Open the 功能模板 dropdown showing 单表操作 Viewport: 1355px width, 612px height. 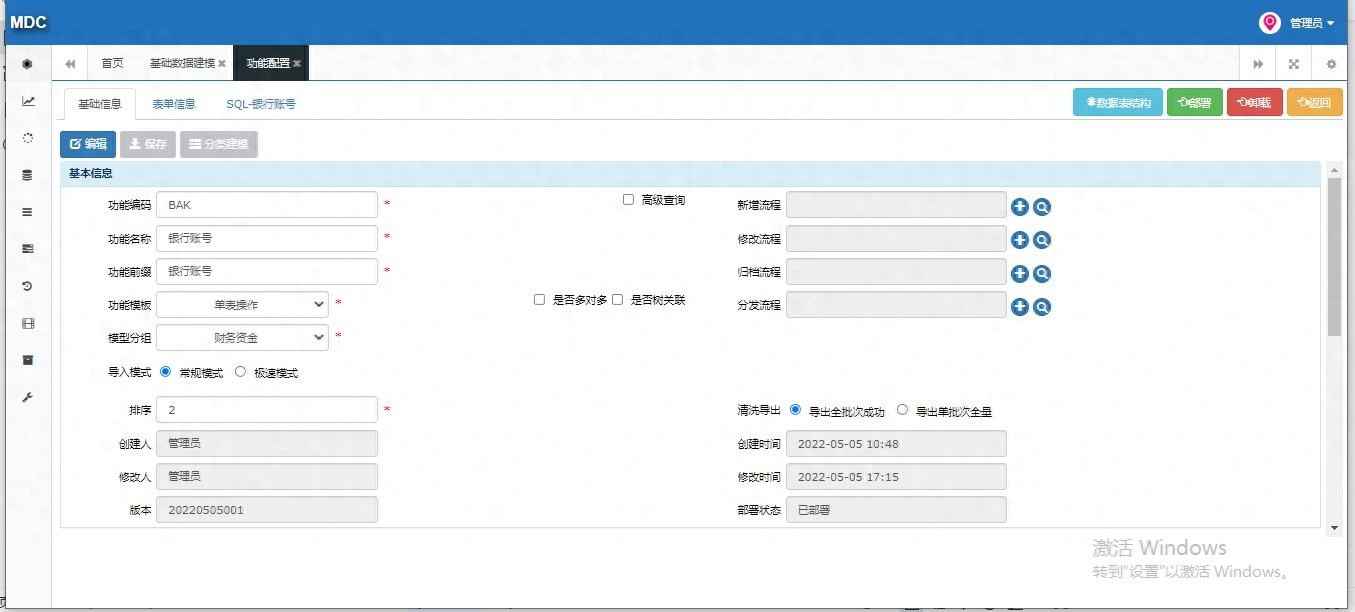coord(242,304)
